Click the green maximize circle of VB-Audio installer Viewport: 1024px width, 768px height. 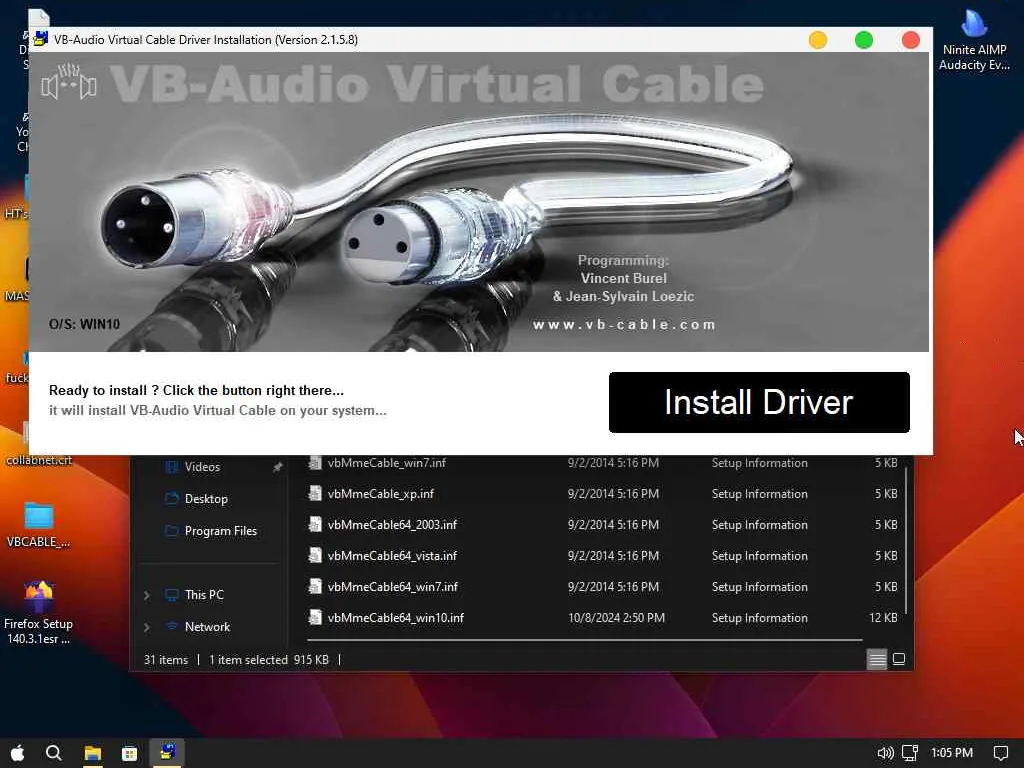coord(864,40)
